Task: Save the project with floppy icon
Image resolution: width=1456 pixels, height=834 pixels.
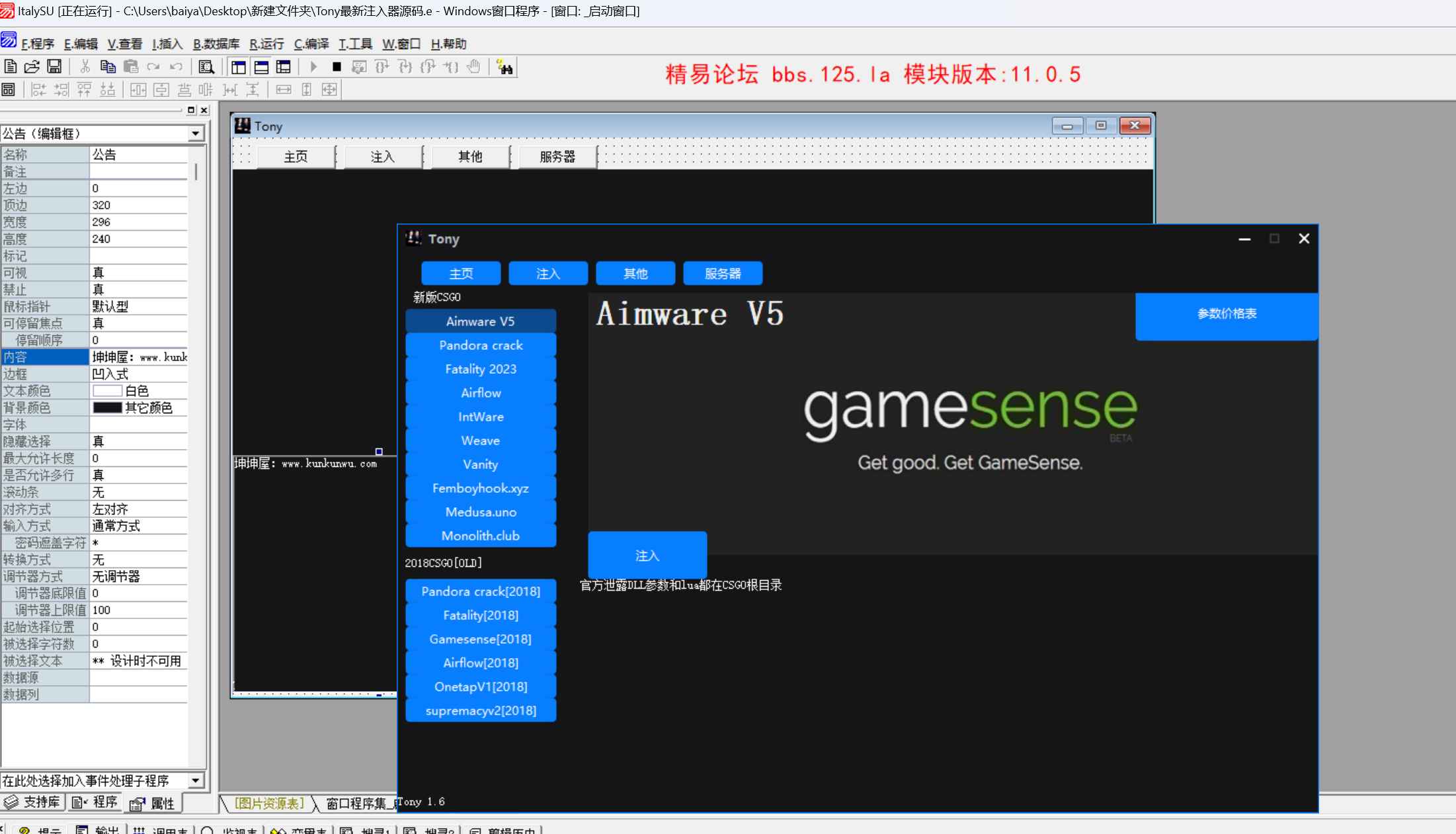Action: 54,67
